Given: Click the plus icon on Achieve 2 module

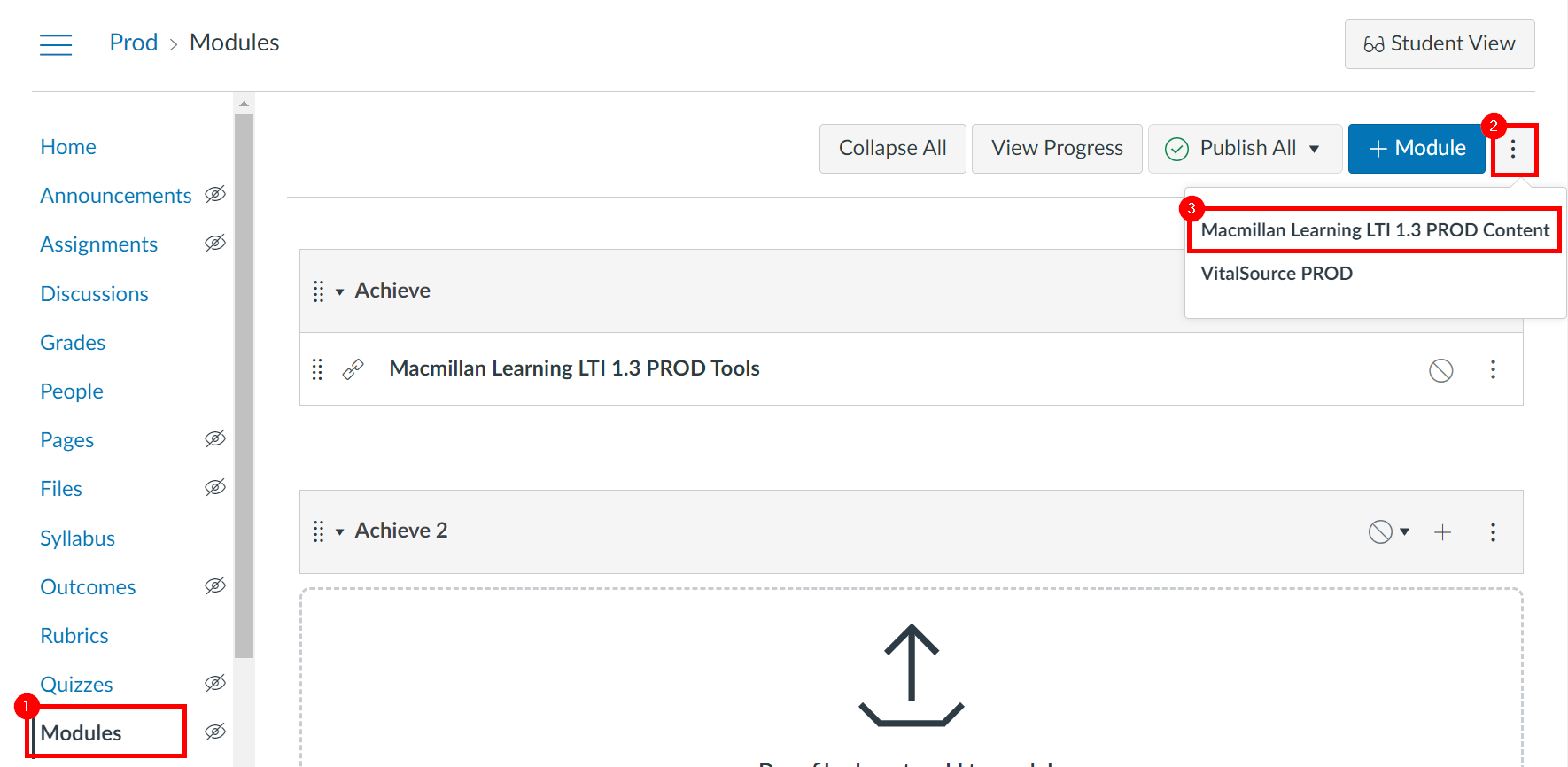Looking at the screenshot, I should (x=1443, y=532).
